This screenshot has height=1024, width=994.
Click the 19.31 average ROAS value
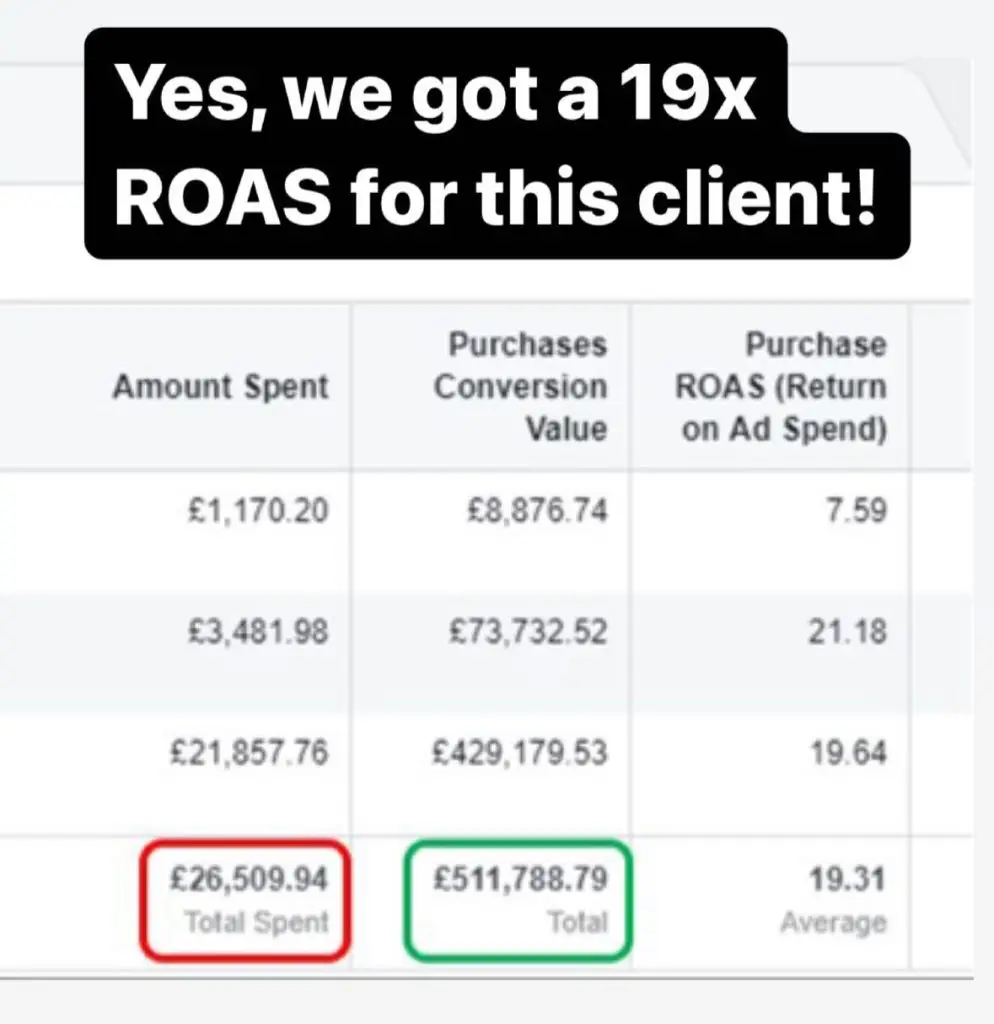(x=847, y=878)
